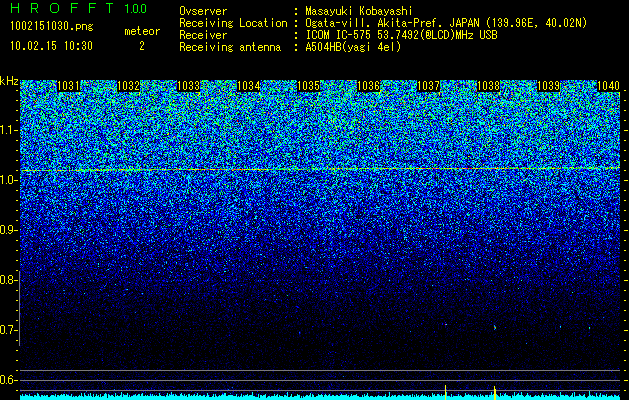The height and width of the screenshot is (400, 629).
Task: Click the A504HB(yagi 4el) antenna text
Action: click(x=353, y=47)
